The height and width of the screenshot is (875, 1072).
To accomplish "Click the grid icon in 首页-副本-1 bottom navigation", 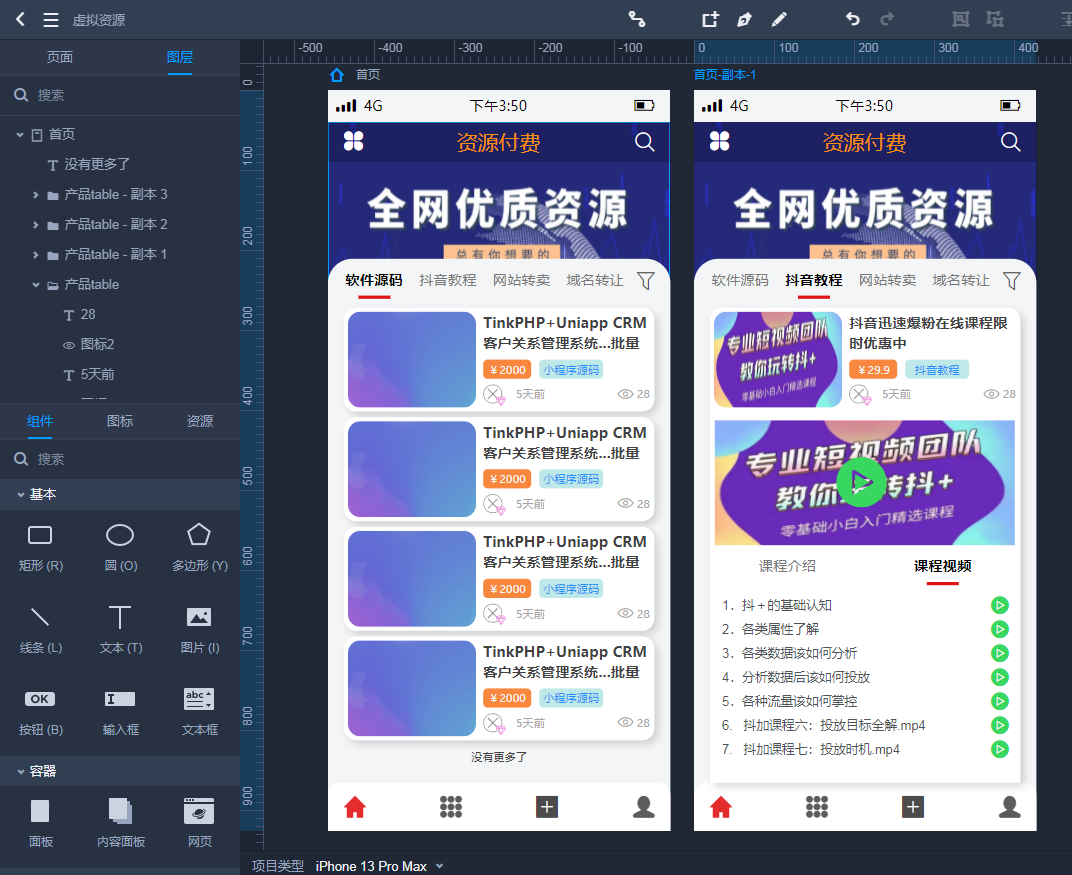I will (x=817, y=807).
